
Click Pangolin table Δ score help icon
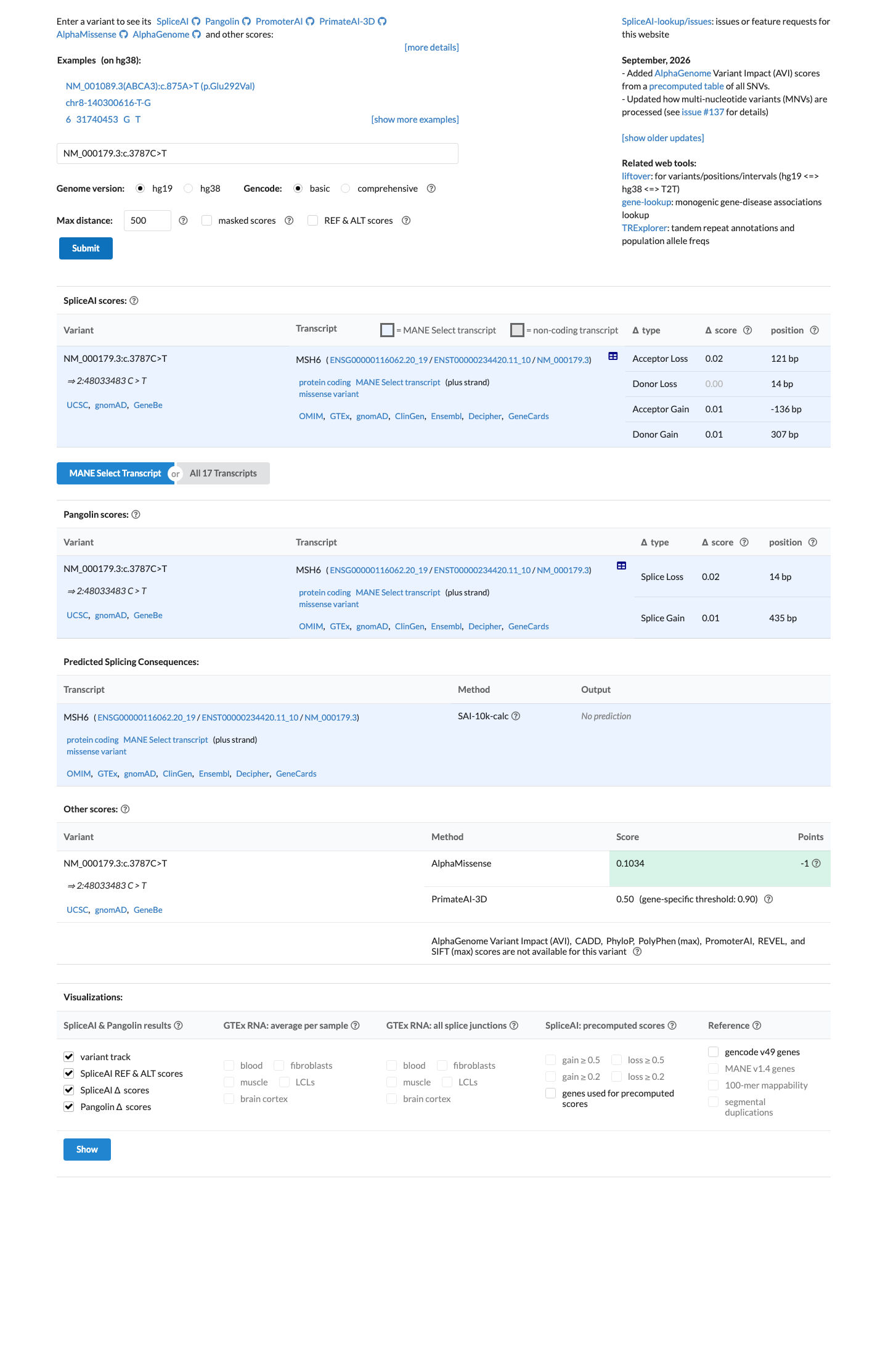744,542
